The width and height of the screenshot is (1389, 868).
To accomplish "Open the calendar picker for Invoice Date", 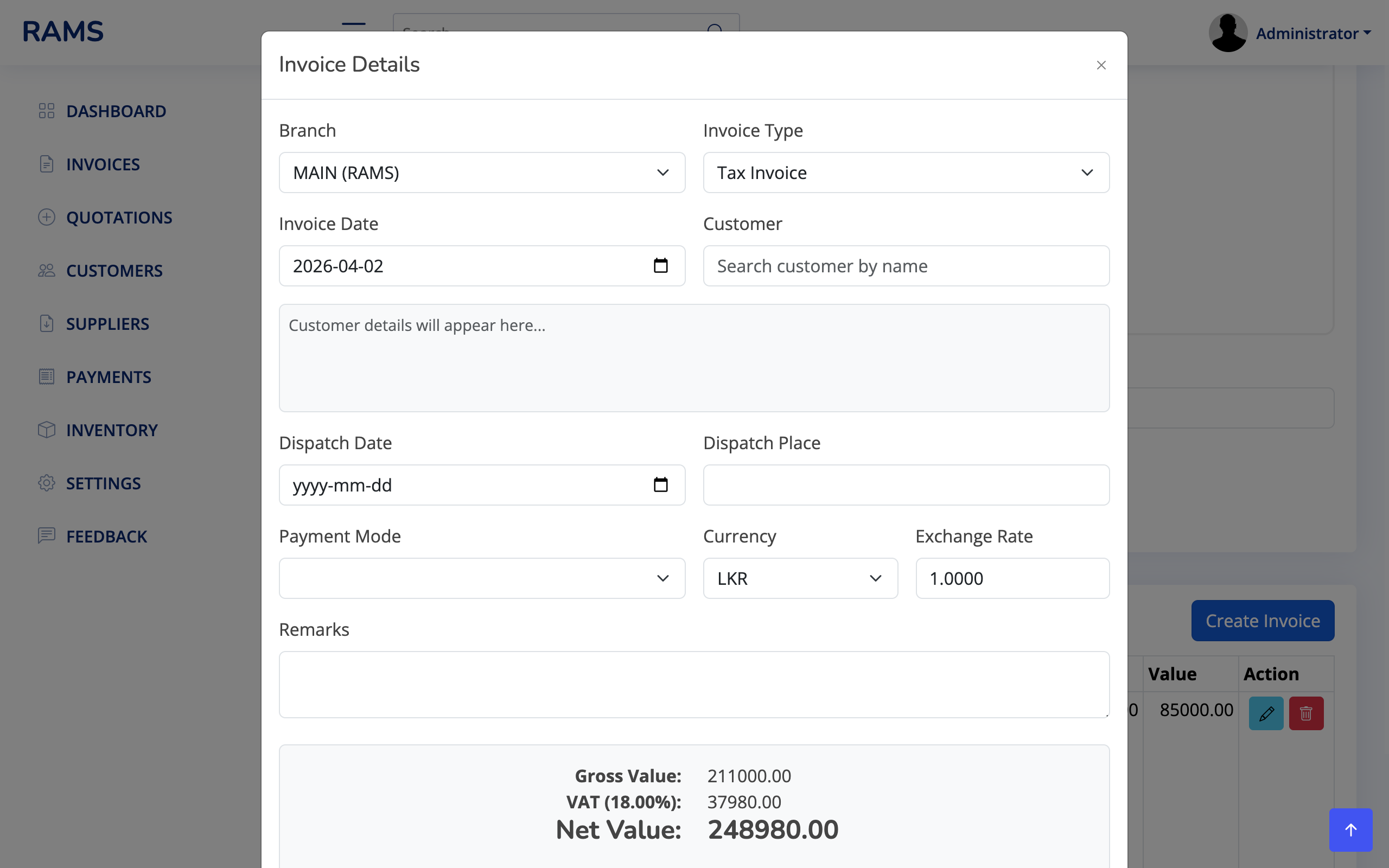I will 661,265.
